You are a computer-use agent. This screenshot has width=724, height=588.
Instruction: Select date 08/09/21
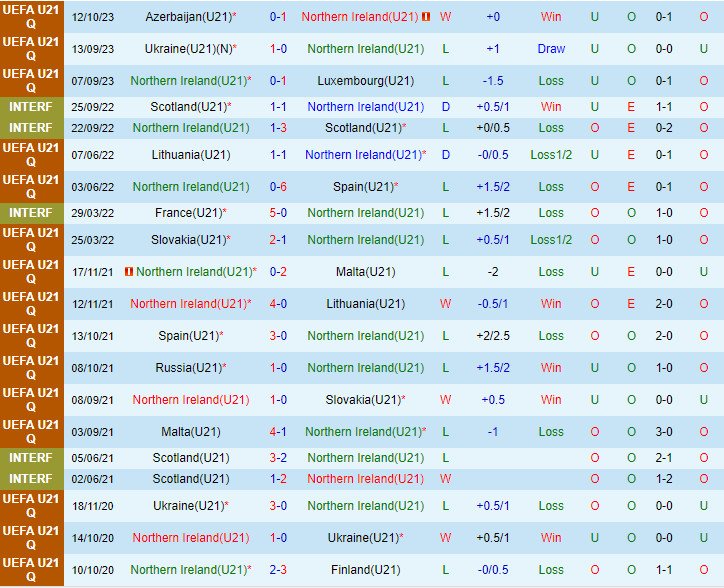coord(92,400)
